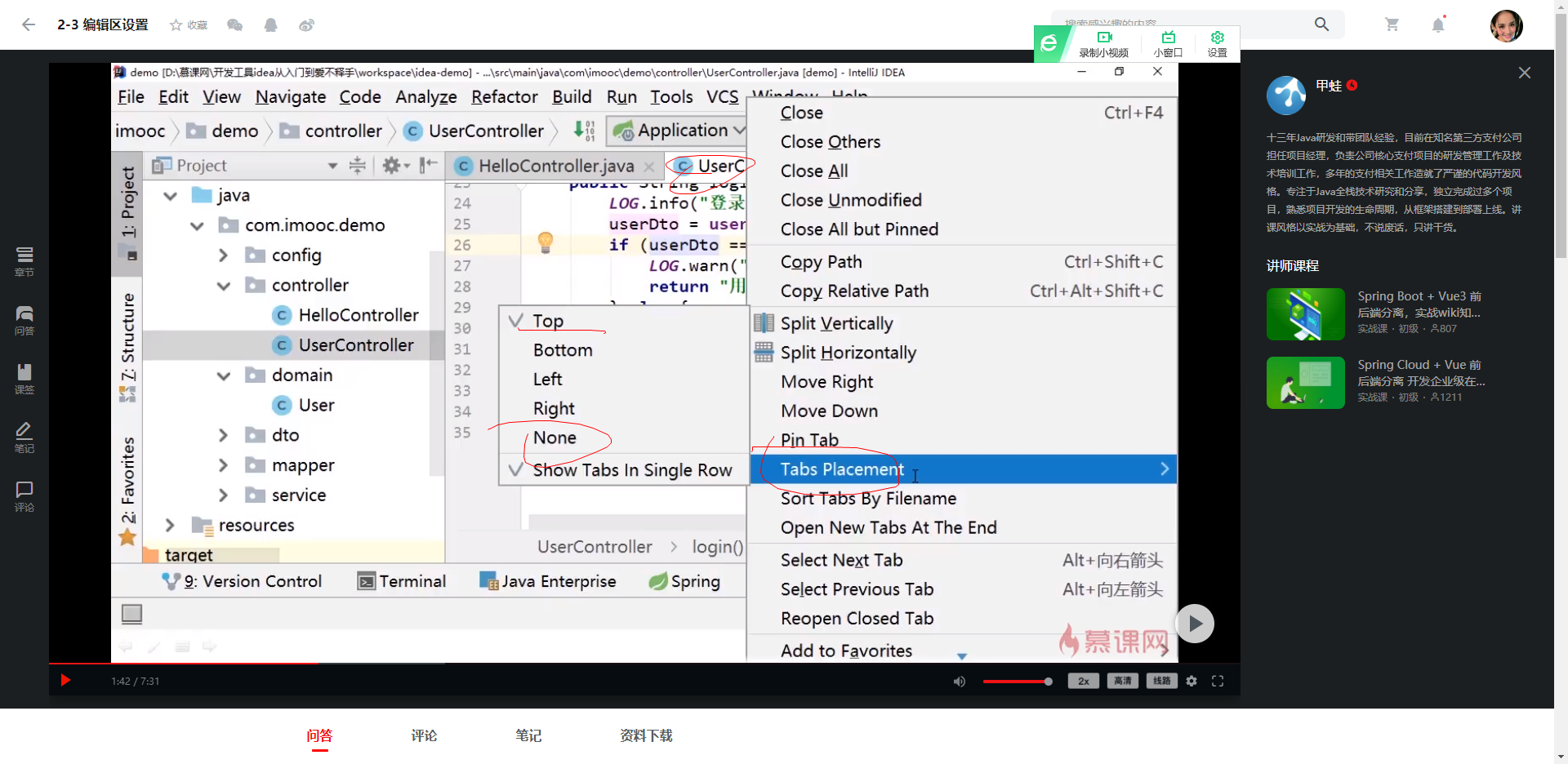
Task: Open the Terminal tool window
Action: (x=402, y=581)
